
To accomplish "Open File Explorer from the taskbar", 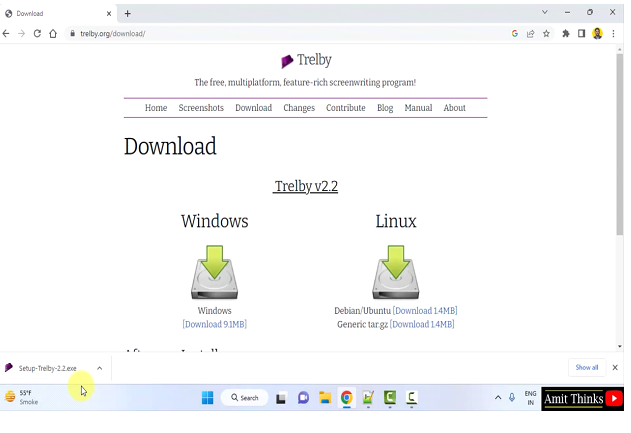I will tap(325, 398).
